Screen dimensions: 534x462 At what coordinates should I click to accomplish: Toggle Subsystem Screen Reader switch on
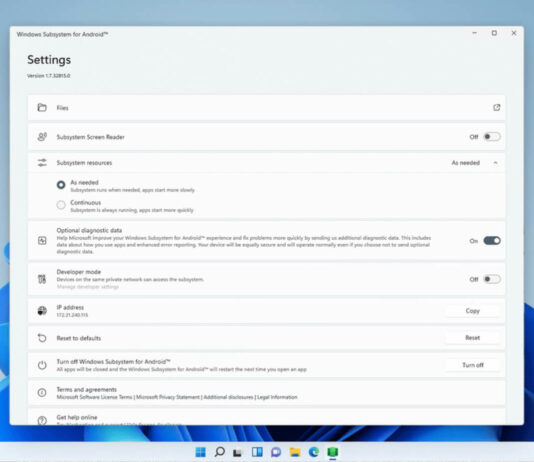click(x=492, y=137)
